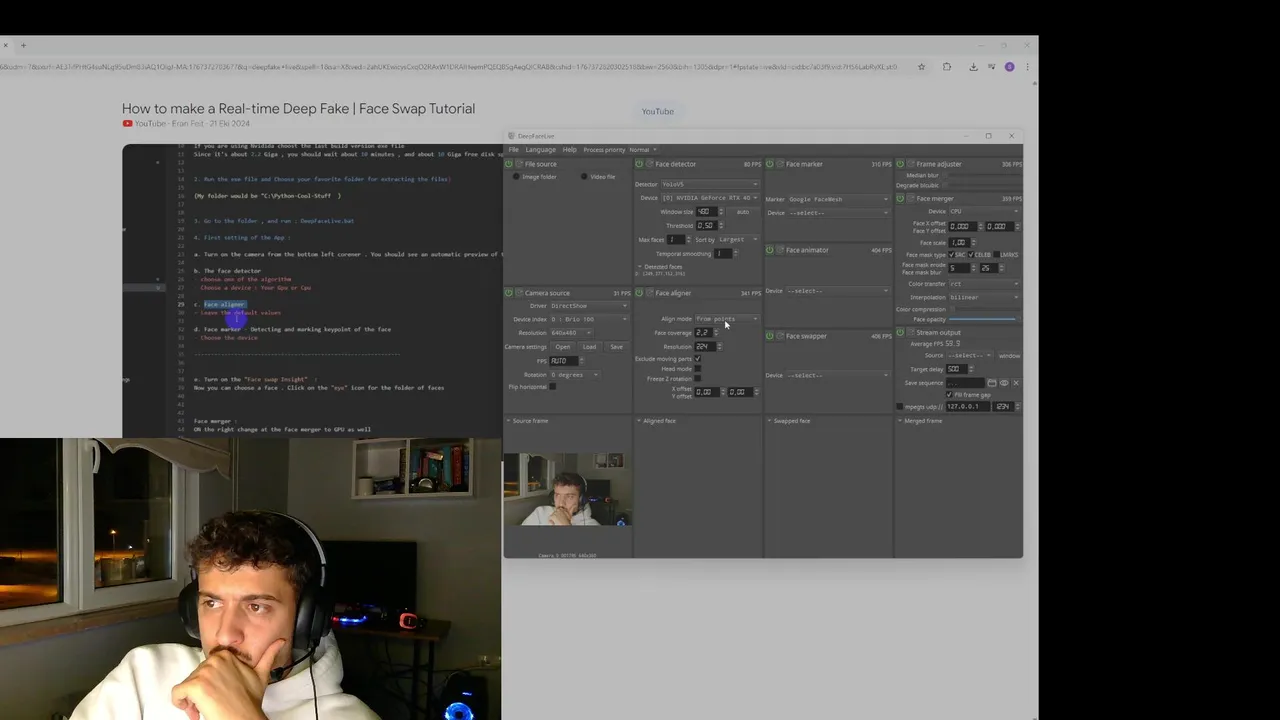Click the stream output window button

click(x=1009, y=356)
